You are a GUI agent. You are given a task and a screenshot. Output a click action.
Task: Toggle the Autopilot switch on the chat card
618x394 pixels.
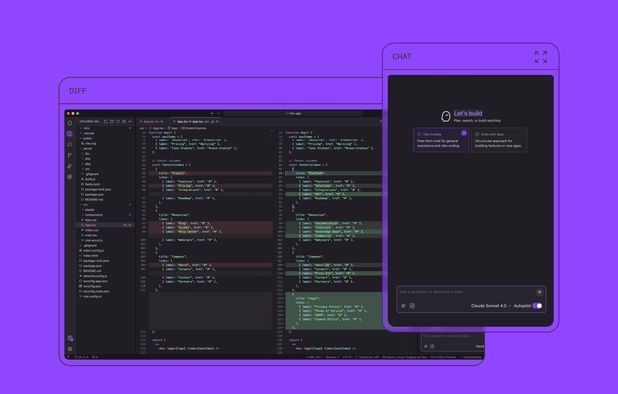537,306
